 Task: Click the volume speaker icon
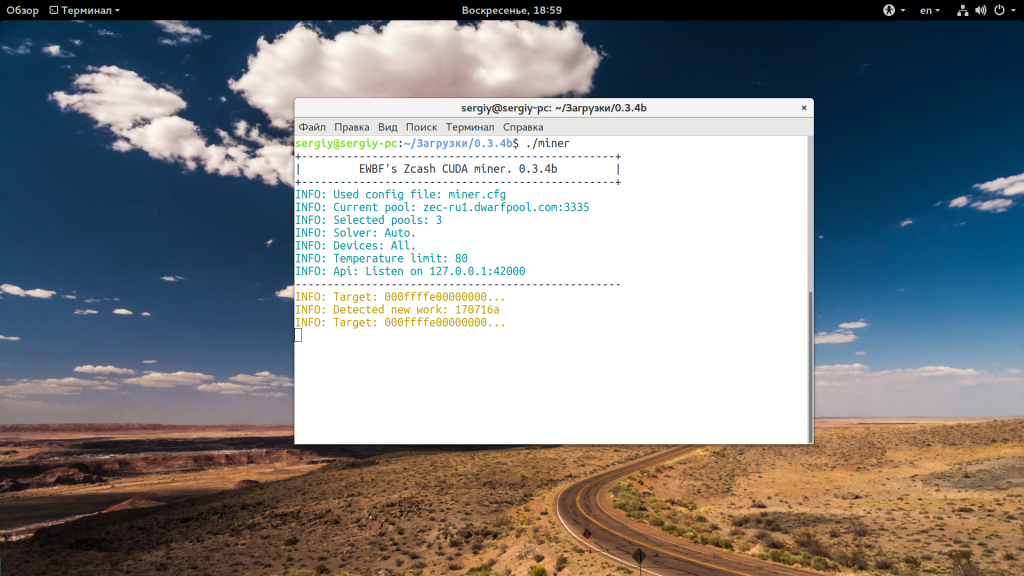pos(980,10)
